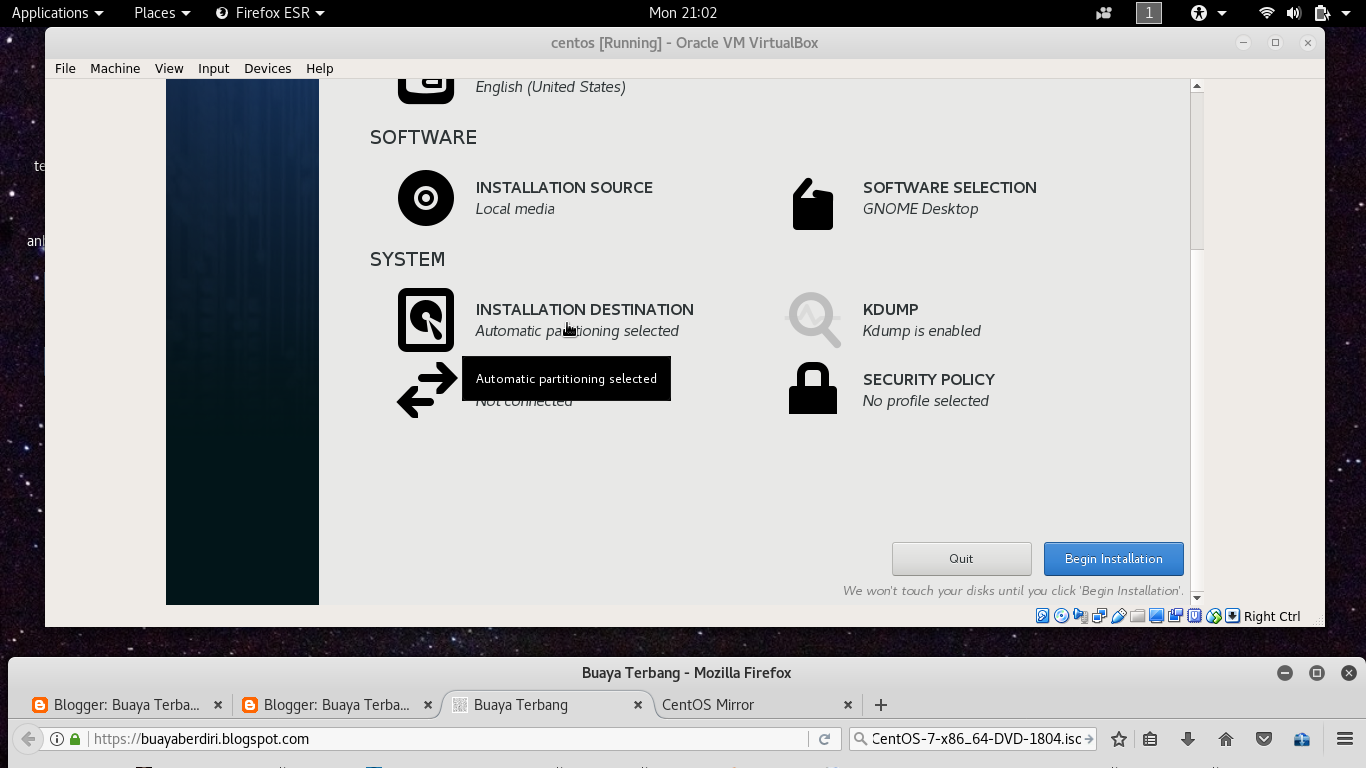The height and width of the screenshot is (768, 1366).
Task: Click the display indicator in VirtualBox status bar
Action: pyautogui.click(x=1157, y=616)
